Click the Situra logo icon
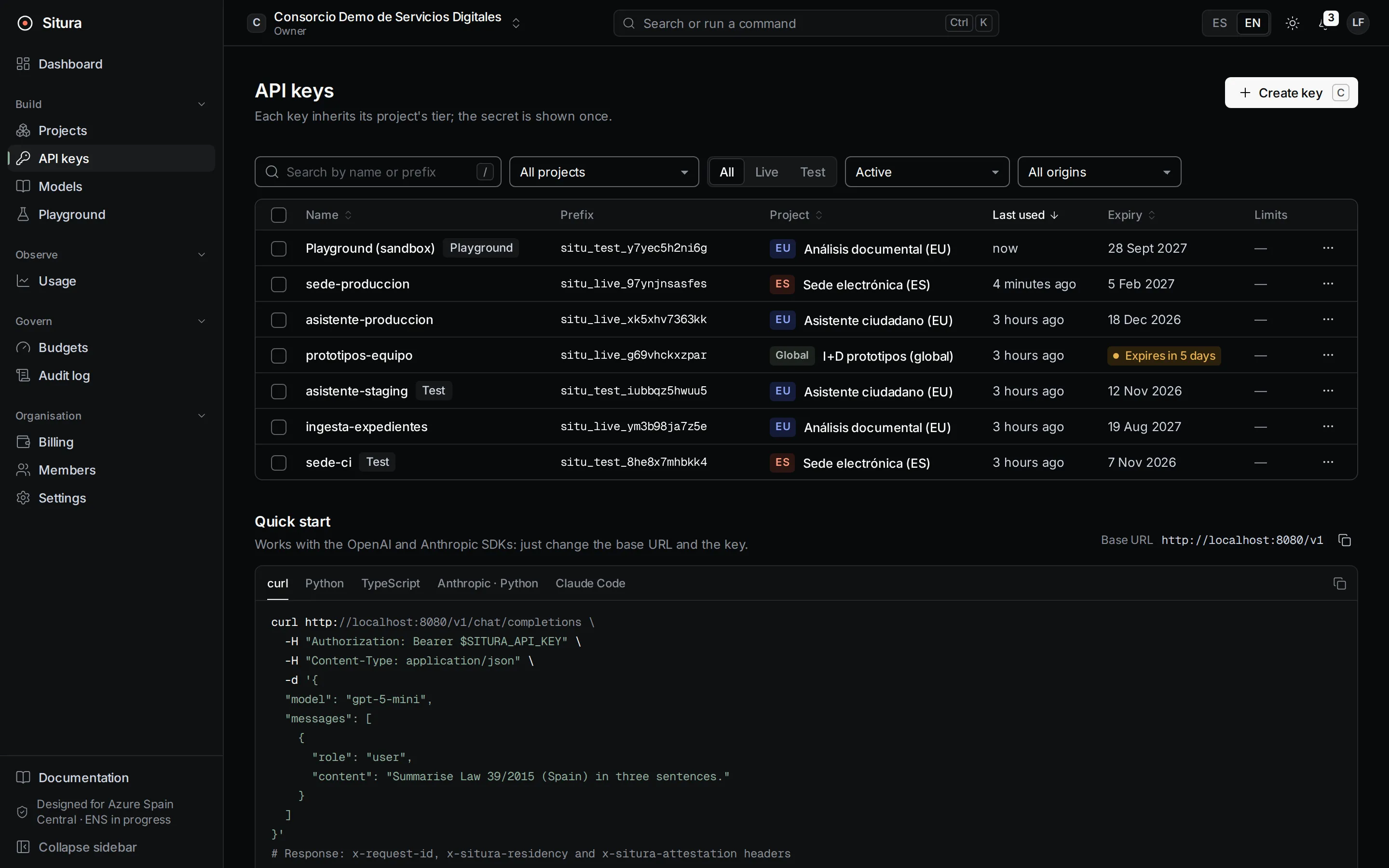Screen dimensions: 1389x868 [x=25, y=23]
